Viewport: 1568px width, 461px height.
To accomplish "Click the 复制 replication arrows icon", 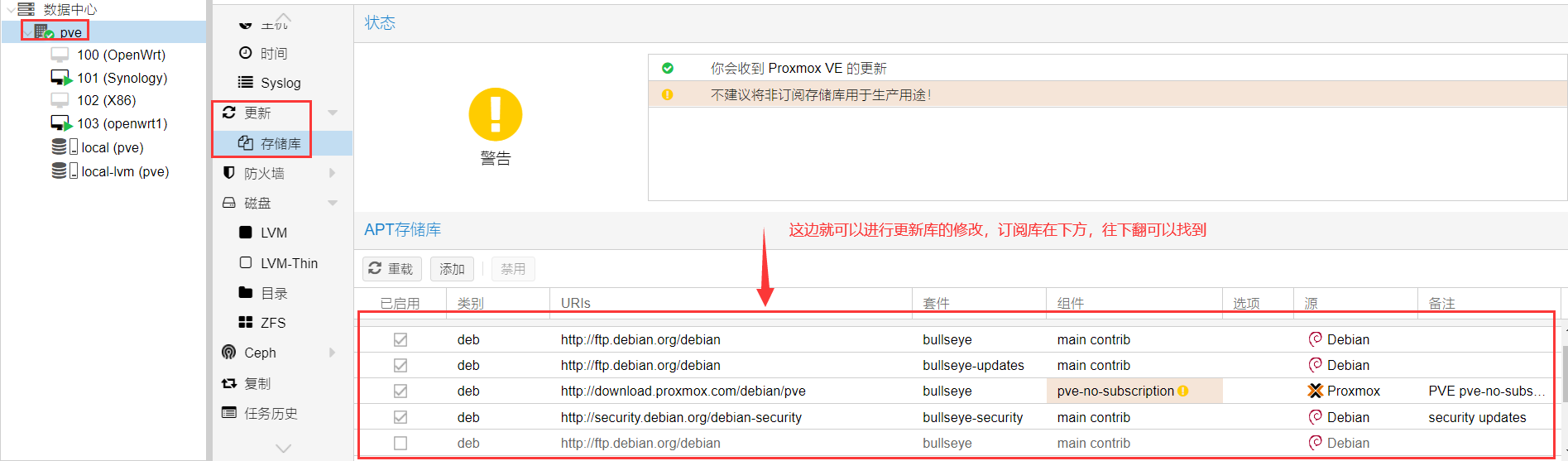I will pyautogui.click(x=229, y=383).
